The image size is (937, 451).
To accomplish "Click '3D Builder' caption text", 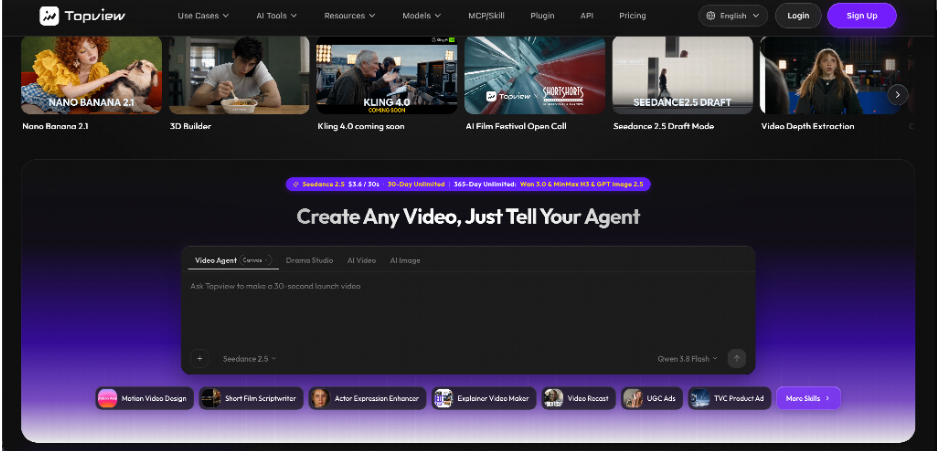I will point(190,127).
